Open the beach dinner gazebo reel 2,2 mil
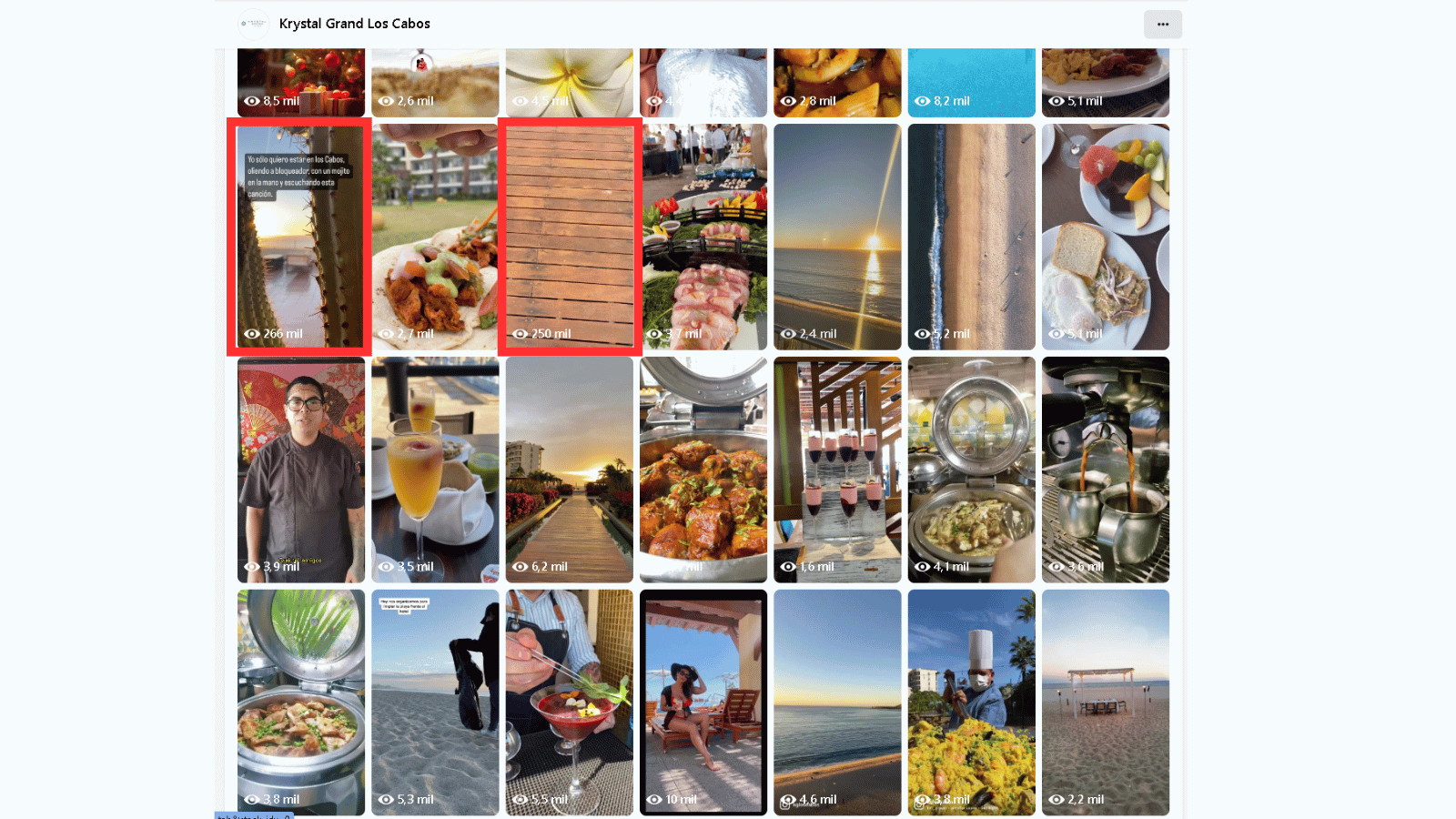 (x=1106, y=703)
